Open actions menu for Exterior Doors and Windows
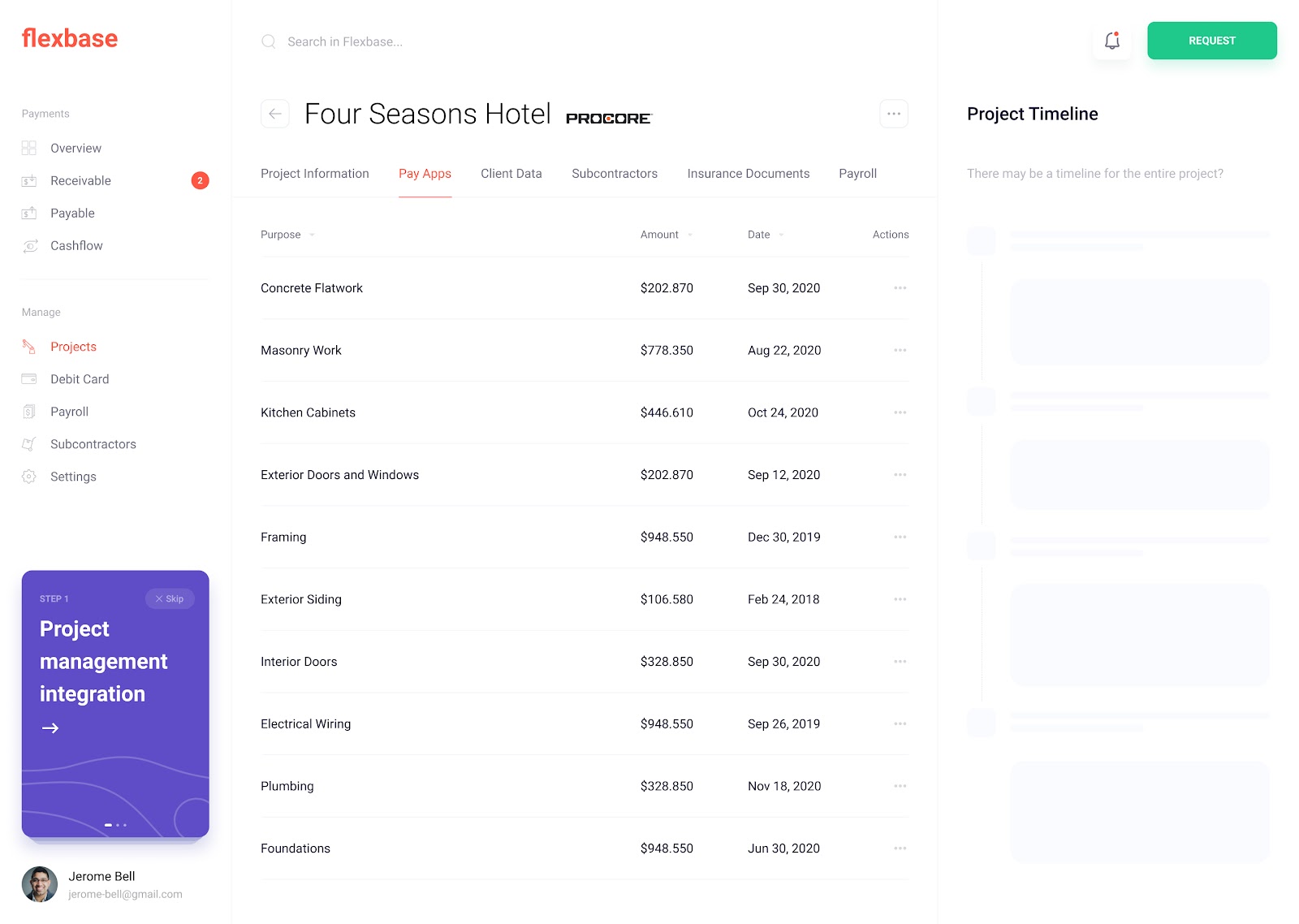This screenshot has height=924, width=1299. (x=900, y=475)
